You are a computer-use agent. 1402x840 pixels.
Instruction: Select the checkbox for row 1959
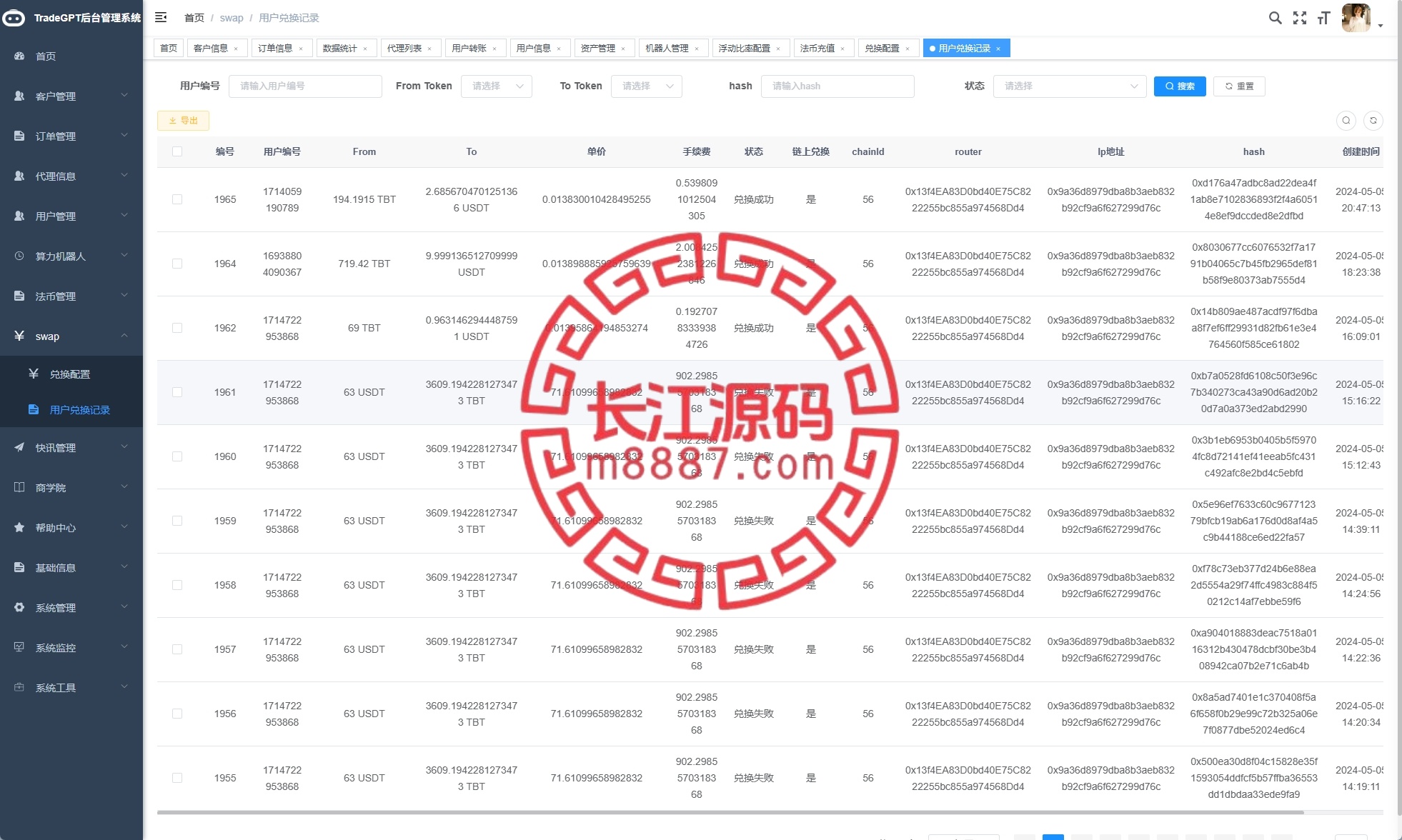177,521
